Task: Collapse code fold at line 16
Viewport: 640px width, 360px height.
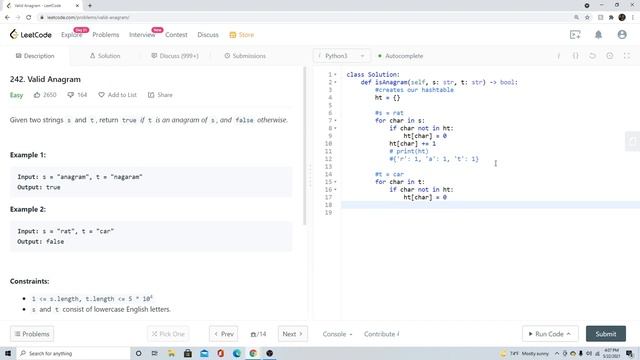Action: [336, 189]
